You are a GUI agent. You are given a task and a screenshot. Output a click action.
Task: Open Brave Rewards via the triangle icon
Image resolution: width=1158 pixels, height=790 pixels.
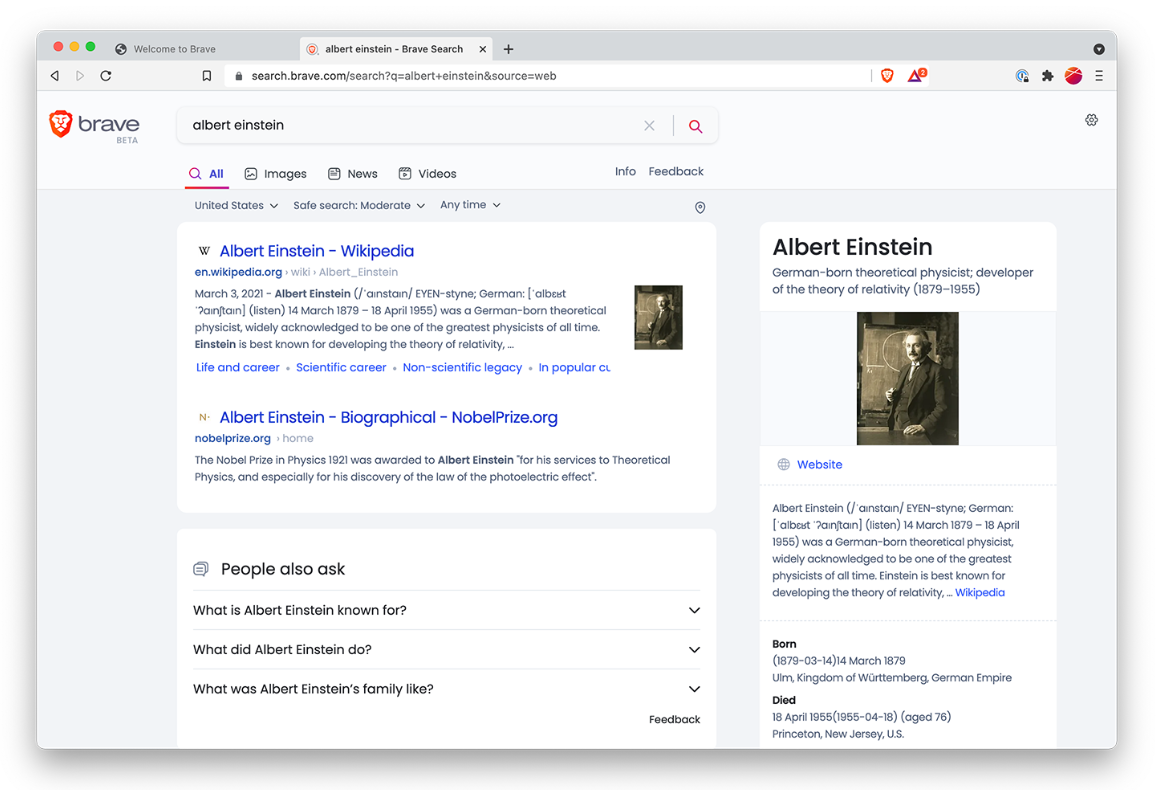click(x=914, y=75)
